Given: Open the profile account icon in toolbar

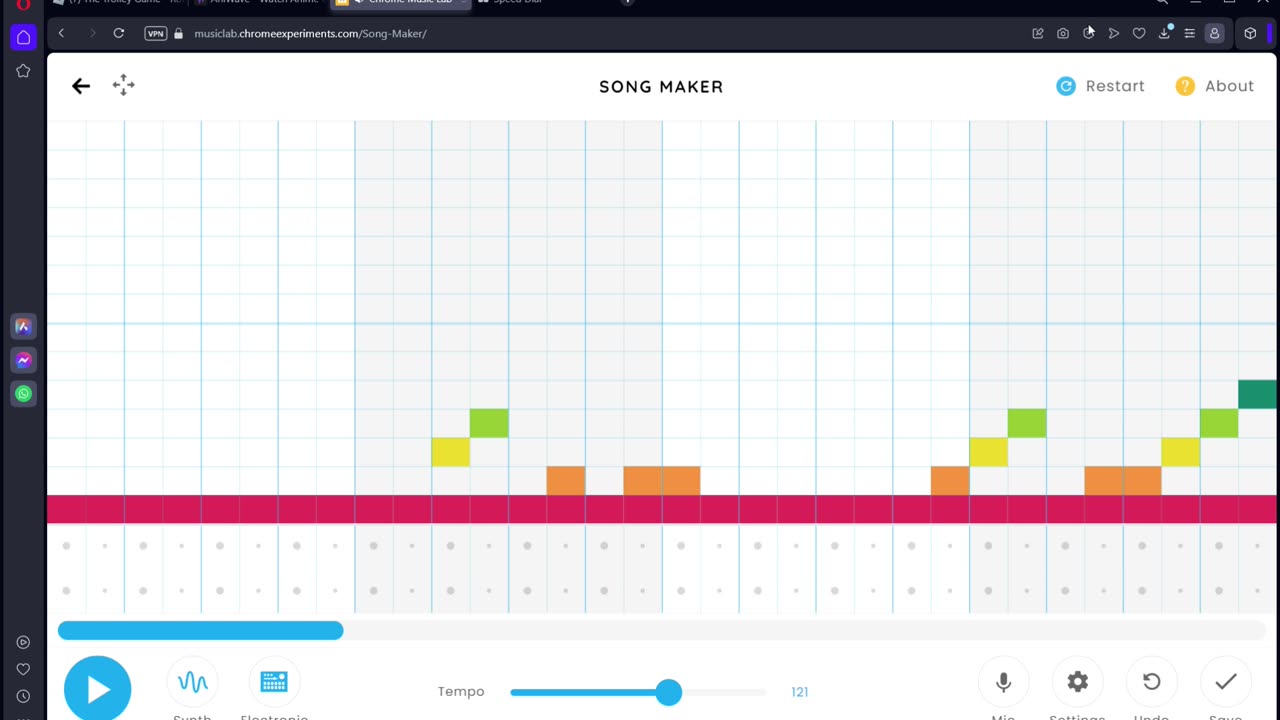Looking at the screenshot, I should (x=1214, y=33).
